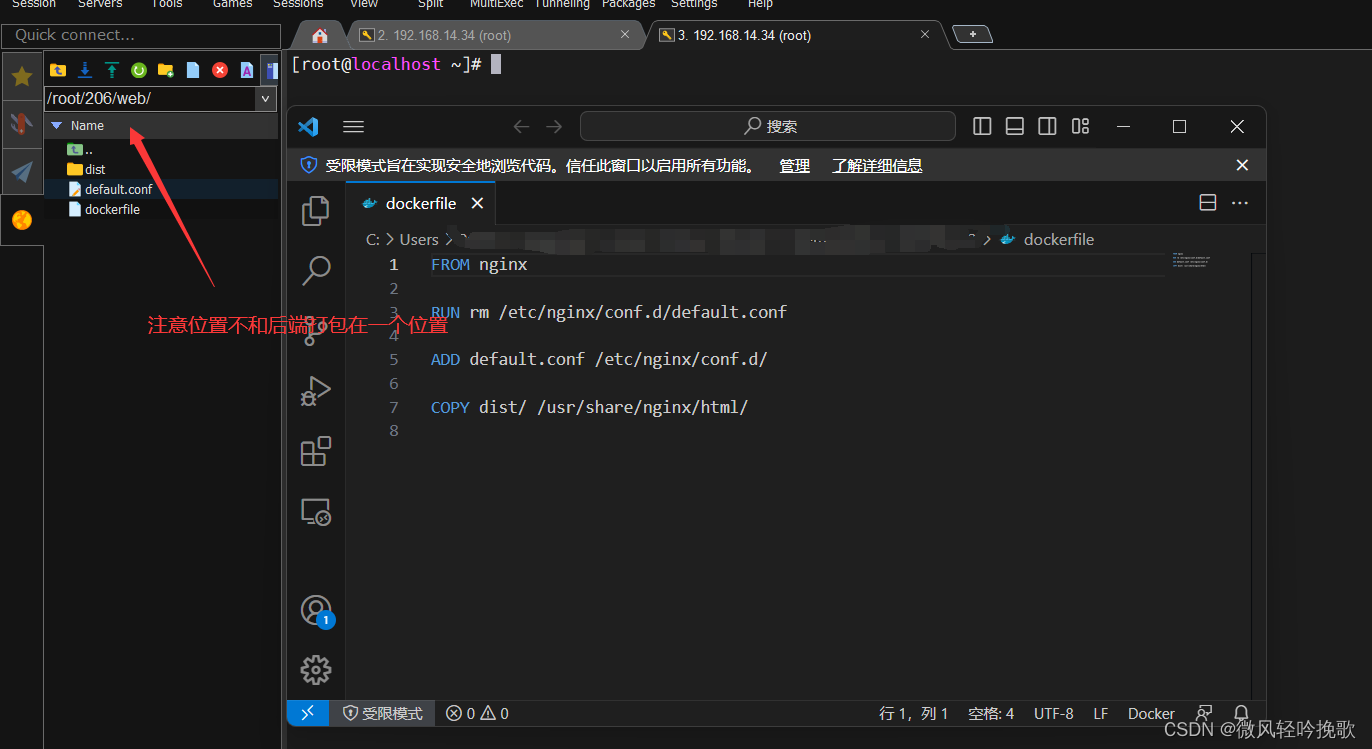The width and height of the screenshot is (1372, 749).
Task: Delete selected file with red X icon
Action: (220, 70)
